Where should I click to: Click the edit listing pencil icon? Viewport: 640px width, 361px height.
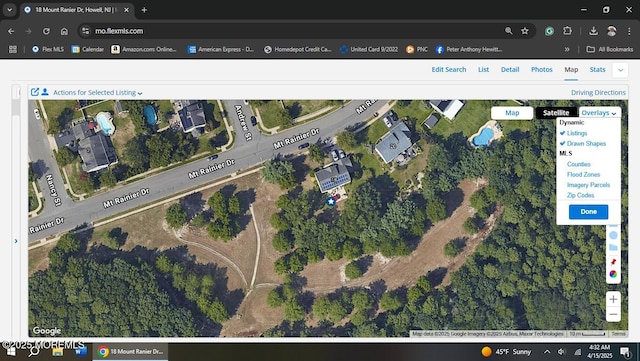coord(35,92)
